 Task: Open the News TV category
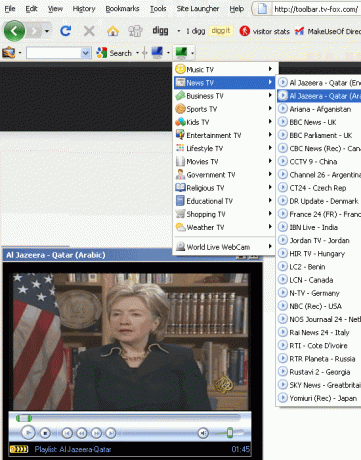[x=224, y=83]
